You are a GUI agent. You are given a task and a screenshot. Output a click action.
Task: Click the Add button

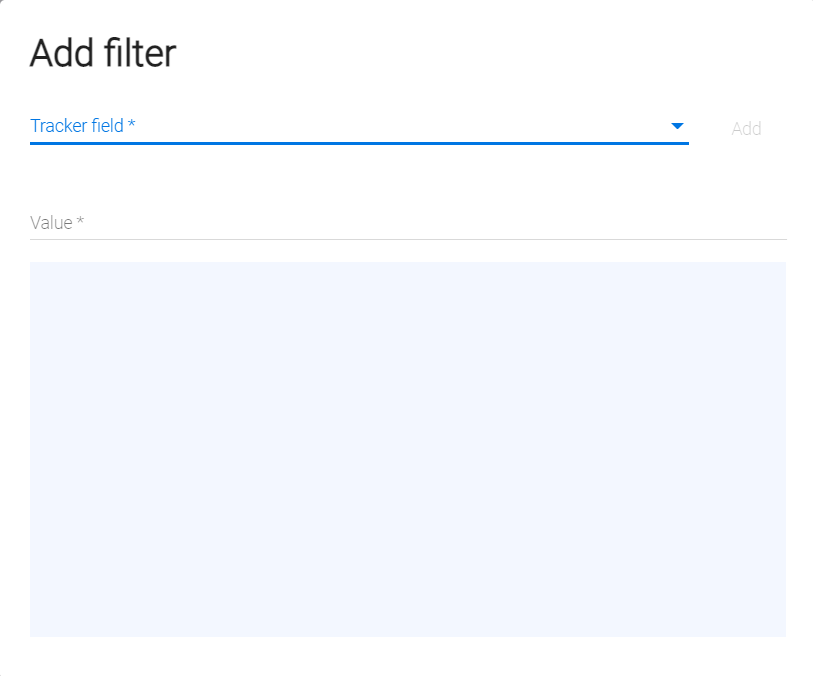pos(746,128)
